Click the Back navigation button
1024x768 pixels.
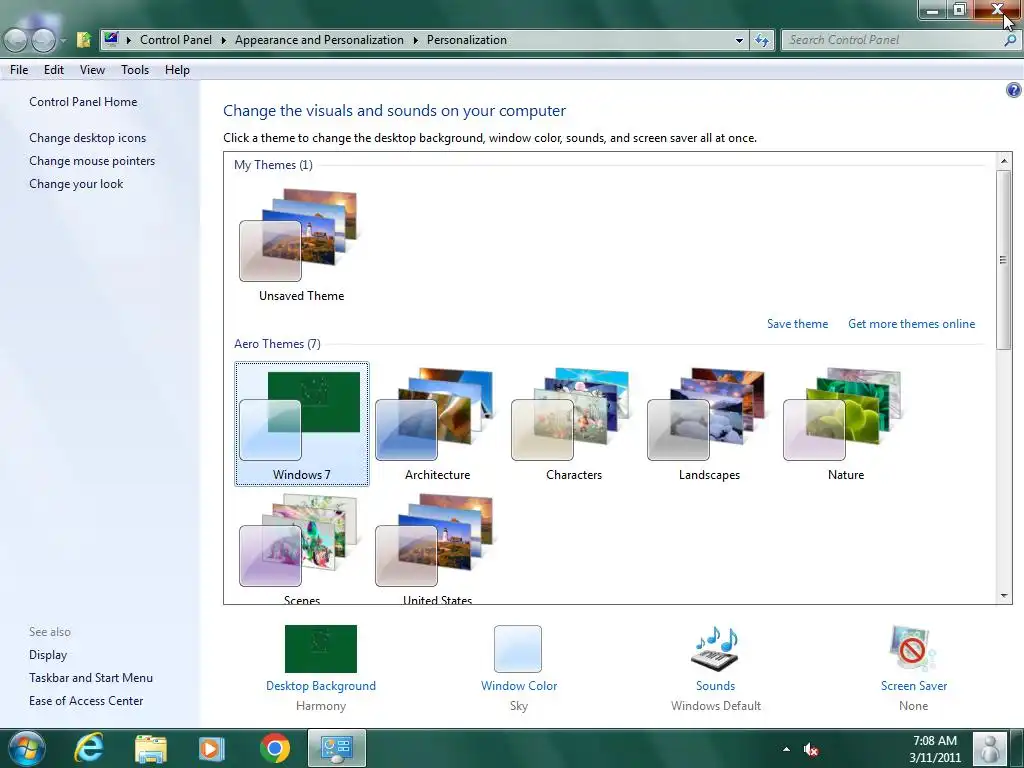pos(16,40)
